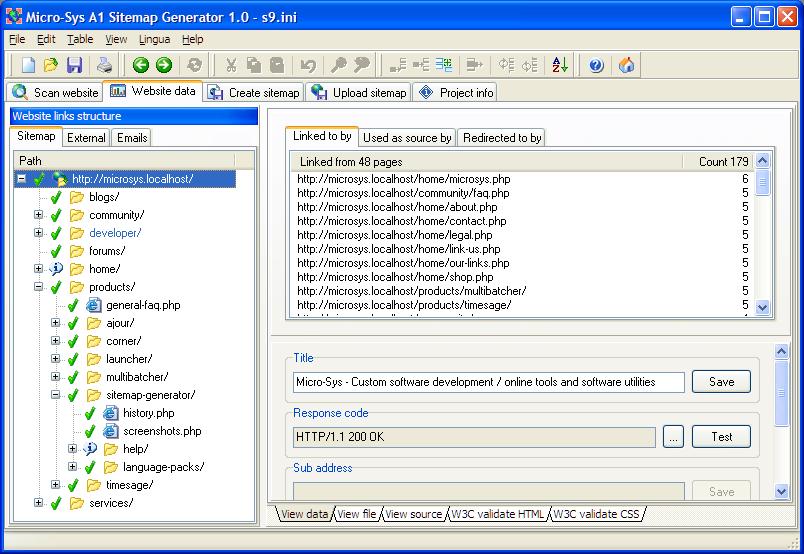
Task: Switch to the Upload sitemap tab
Action: (x=359, y=92)
